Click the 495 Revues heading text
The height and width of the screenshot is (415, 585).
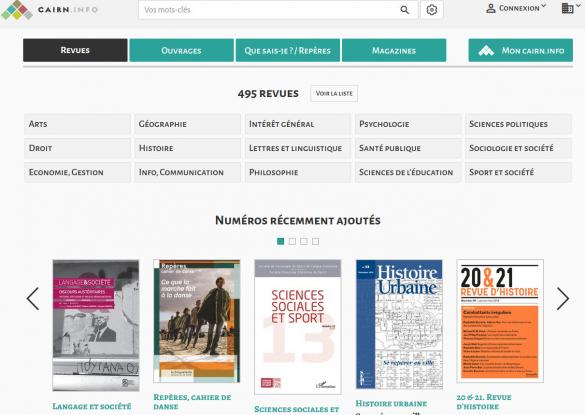[x=268, y=94]
